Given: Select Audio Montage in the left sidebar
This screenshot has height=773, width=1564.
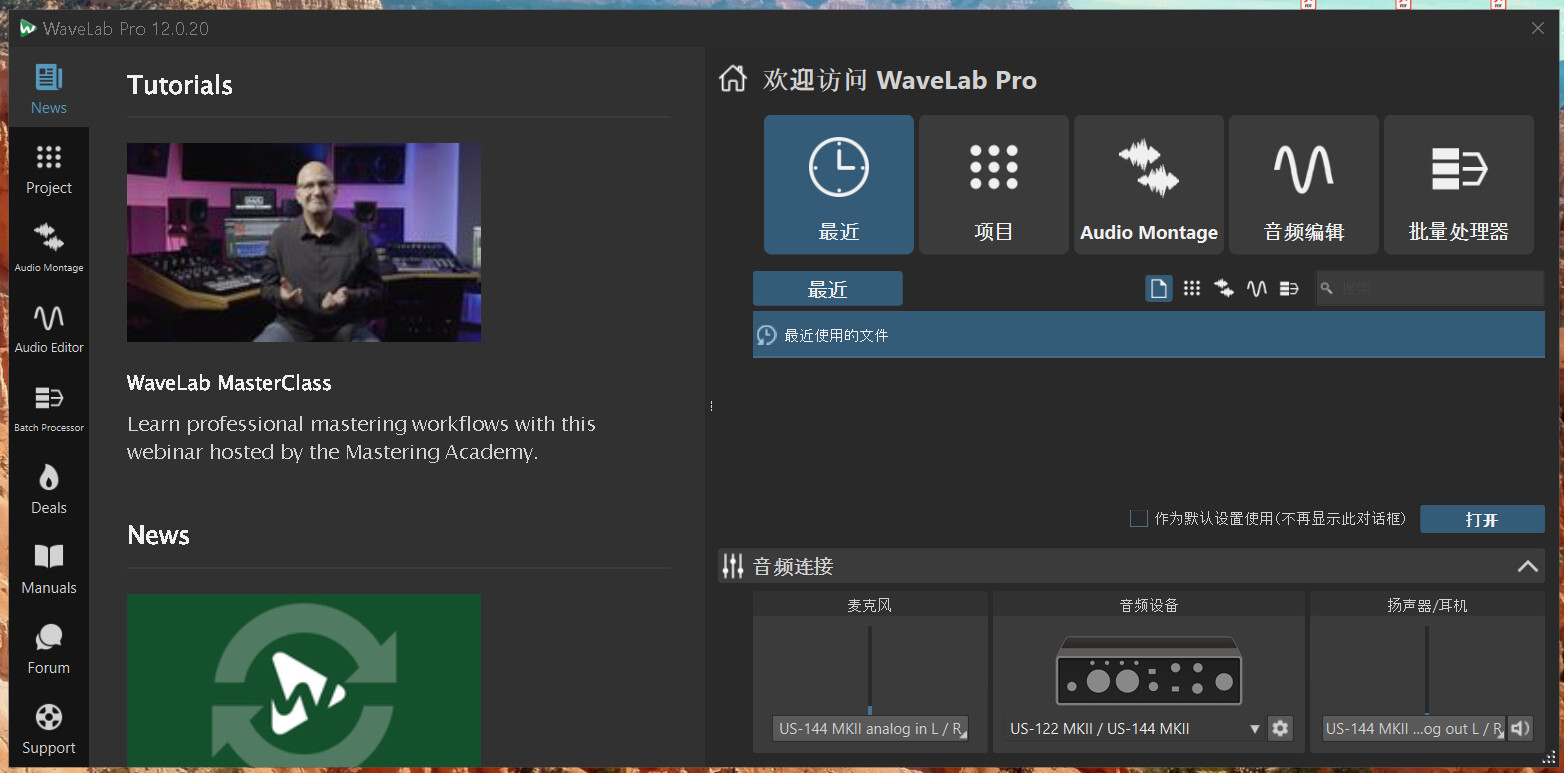Looking at the screenshot, I should [48, 248].
